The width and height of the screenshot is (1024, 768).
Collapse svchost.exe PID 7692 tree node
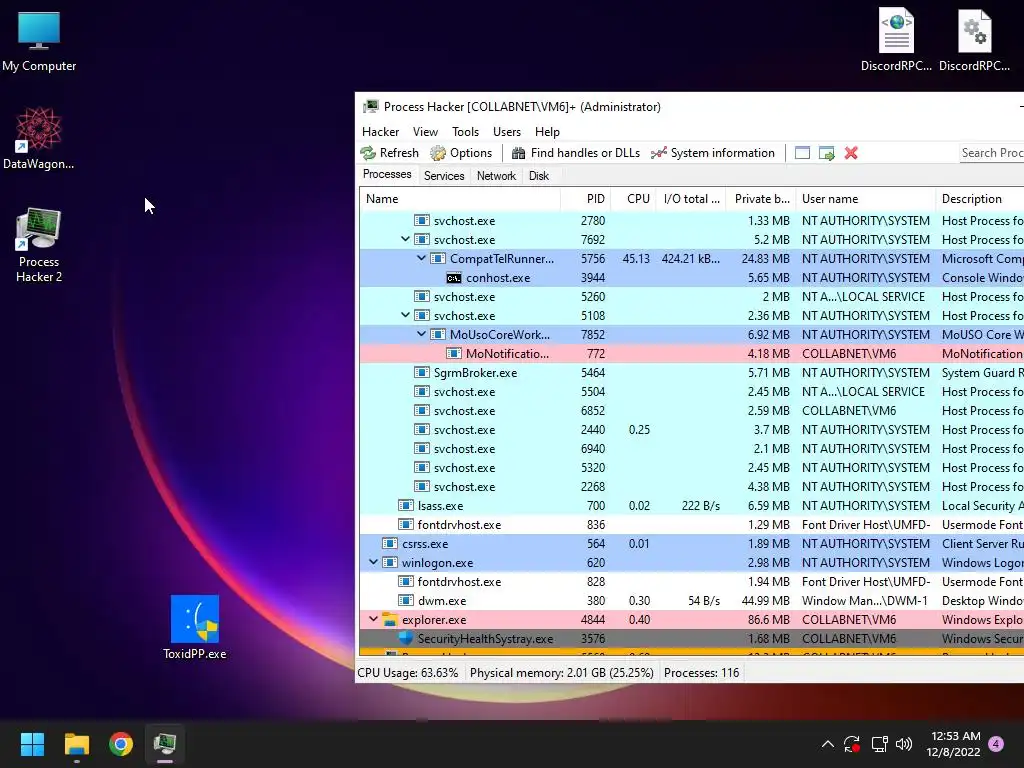coord(406,240)
